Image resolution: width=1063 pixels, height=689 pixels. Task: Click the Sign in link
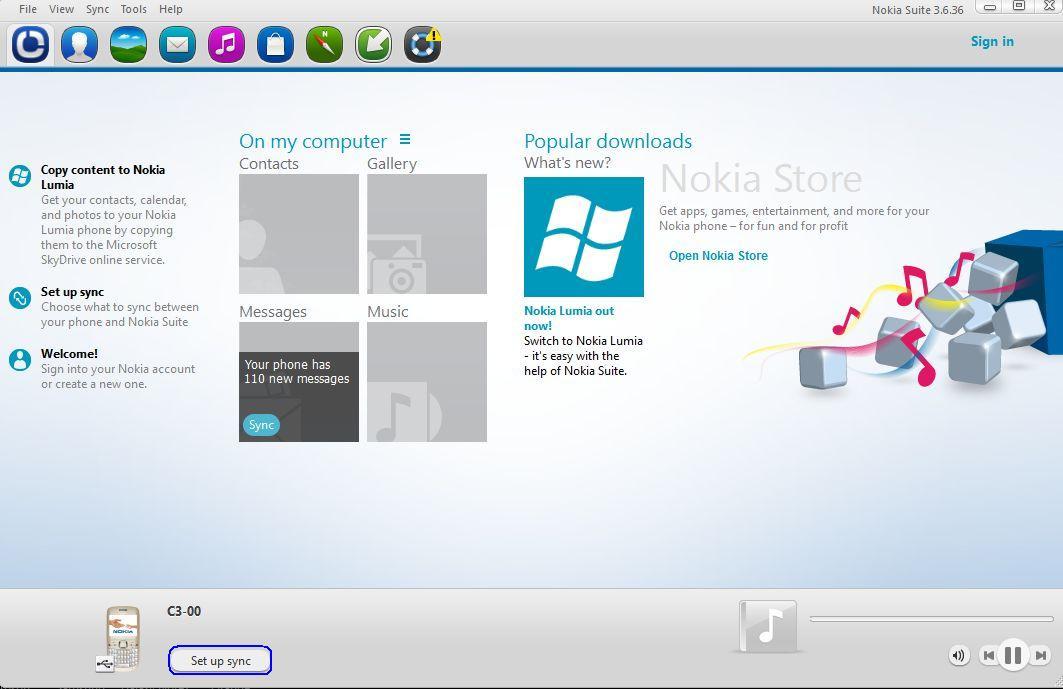[x=992, y=41]
